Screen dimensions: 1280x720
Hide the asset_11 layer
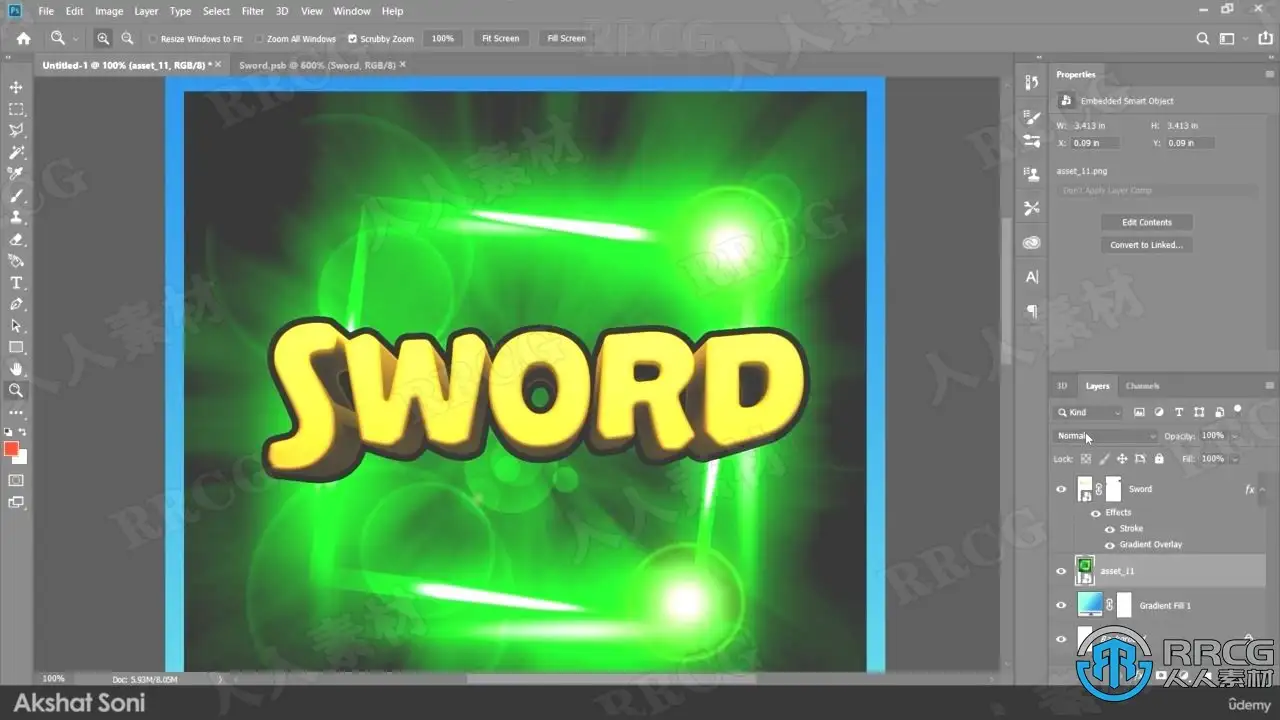click(x=1061, y=571)
